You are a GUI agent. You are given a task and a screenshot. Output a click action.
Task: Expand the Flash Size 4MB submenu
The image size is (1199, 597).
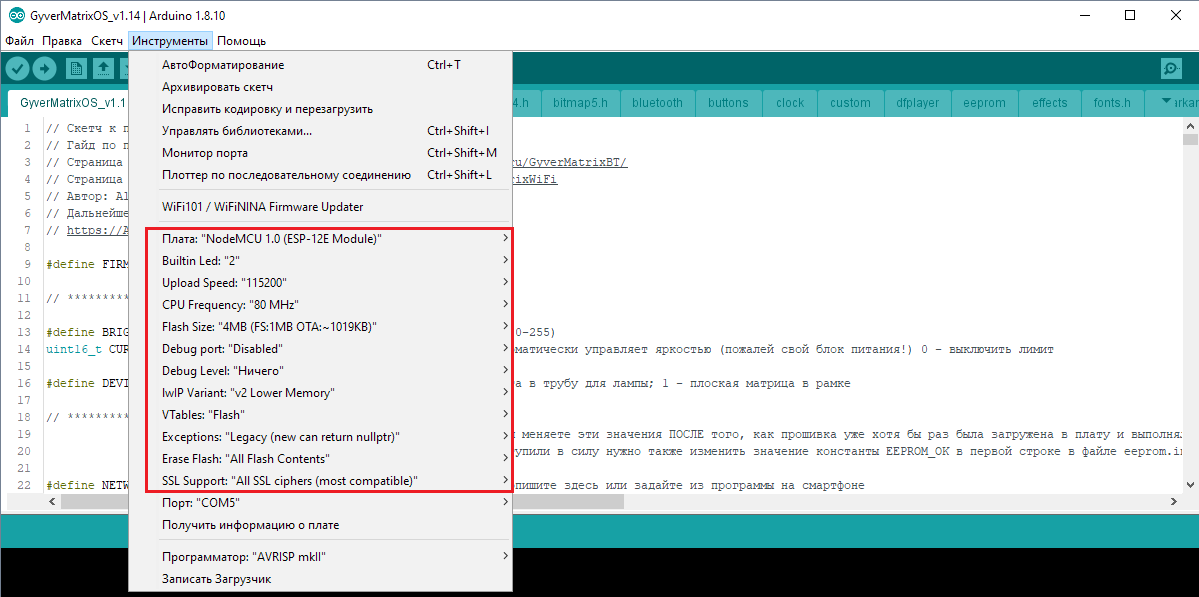pos(320,326)
